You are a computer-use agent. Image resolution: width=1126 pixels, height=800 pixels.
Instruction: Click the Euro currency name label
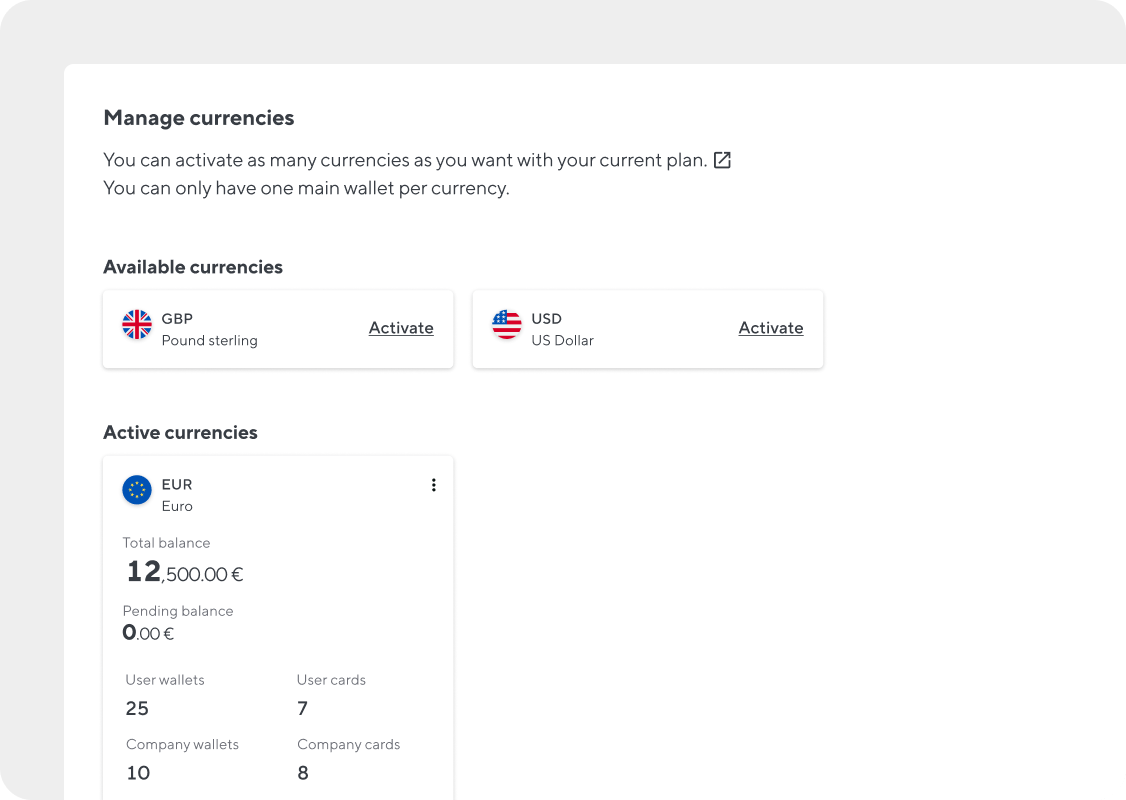(x=177, y=506)
